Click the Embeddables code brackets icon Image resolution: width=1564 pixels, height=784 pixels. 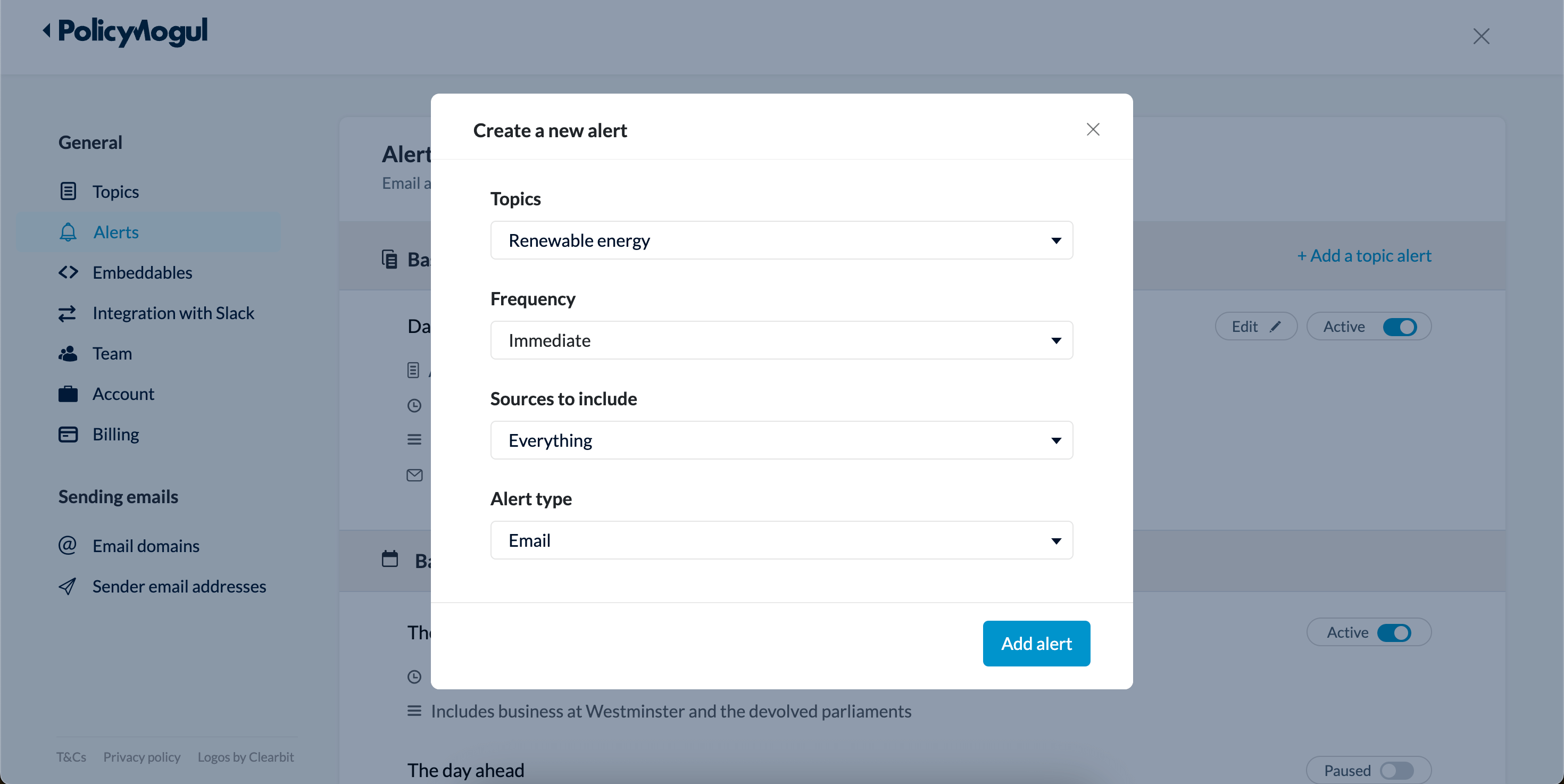tap(68, 272)
